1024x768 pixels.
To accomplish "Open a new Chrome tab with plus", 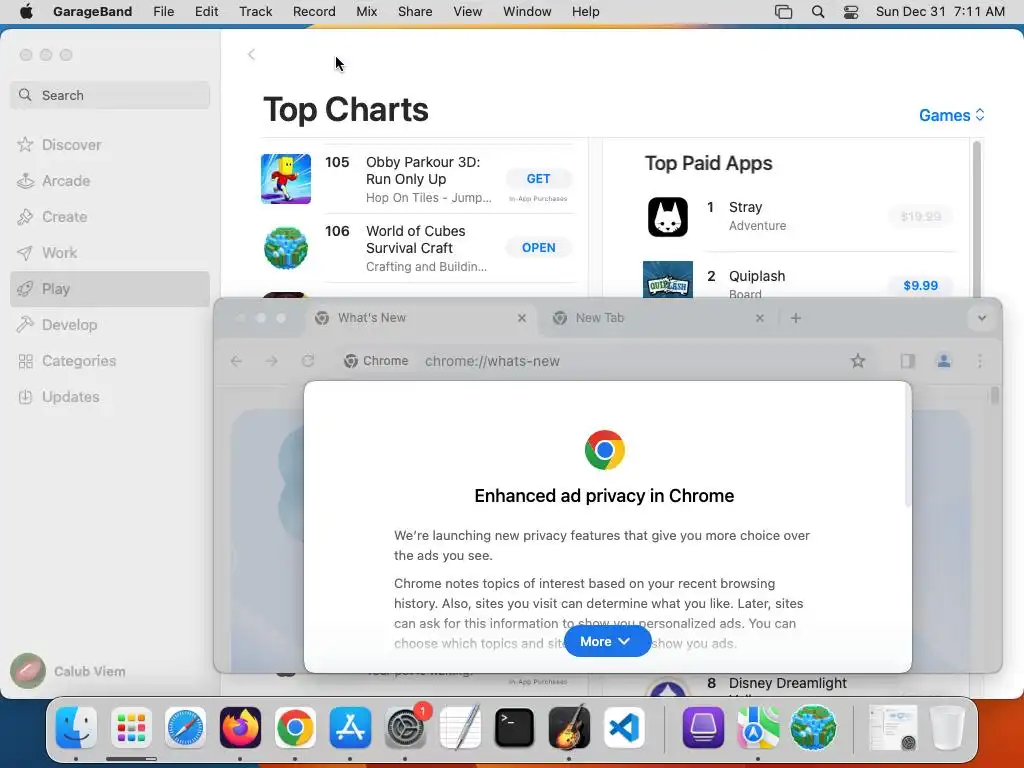I will click(795, 318).
